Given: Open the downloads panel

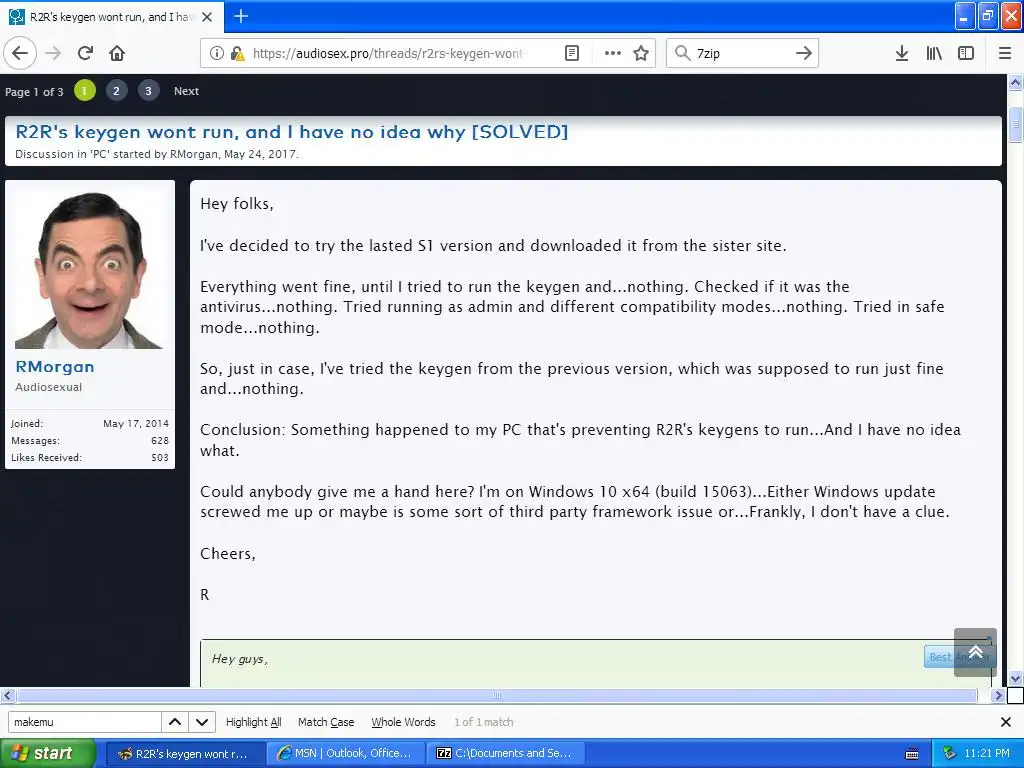Looking at the screenshot, I should pyautogui.click(x=902, y=53).
